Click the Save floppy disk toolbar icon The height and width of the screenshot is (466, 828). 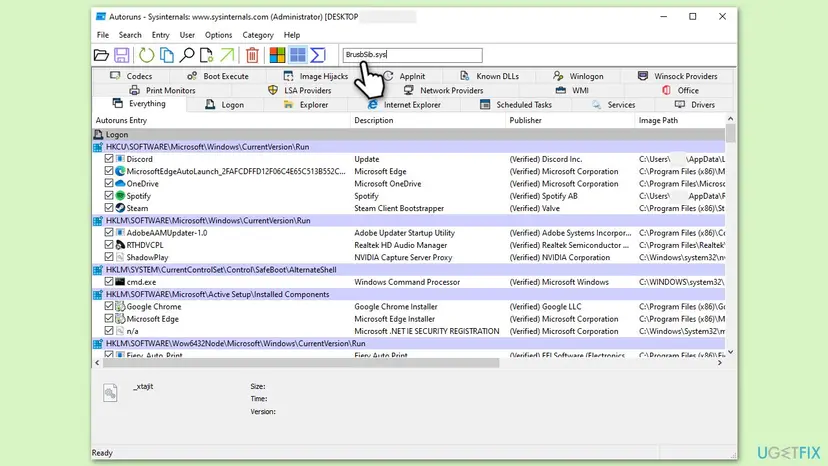[121, 55]
